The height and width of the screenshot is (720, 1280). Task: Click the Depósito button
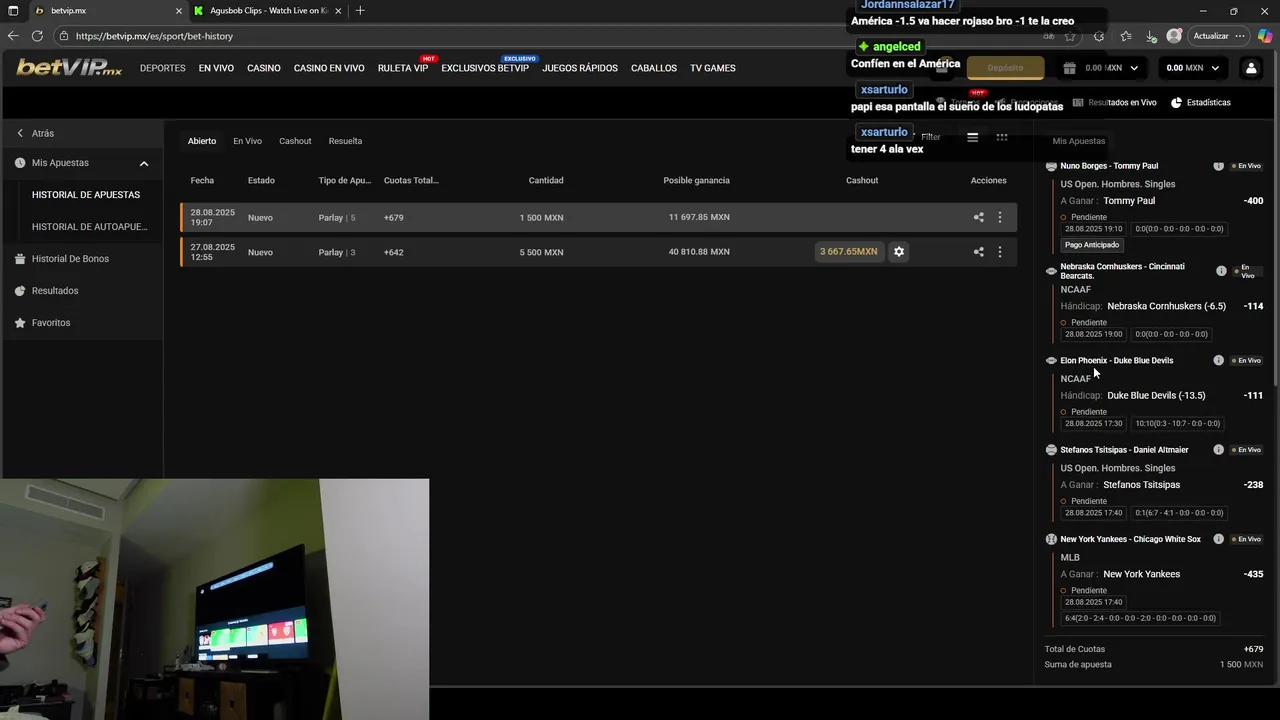1005,68
